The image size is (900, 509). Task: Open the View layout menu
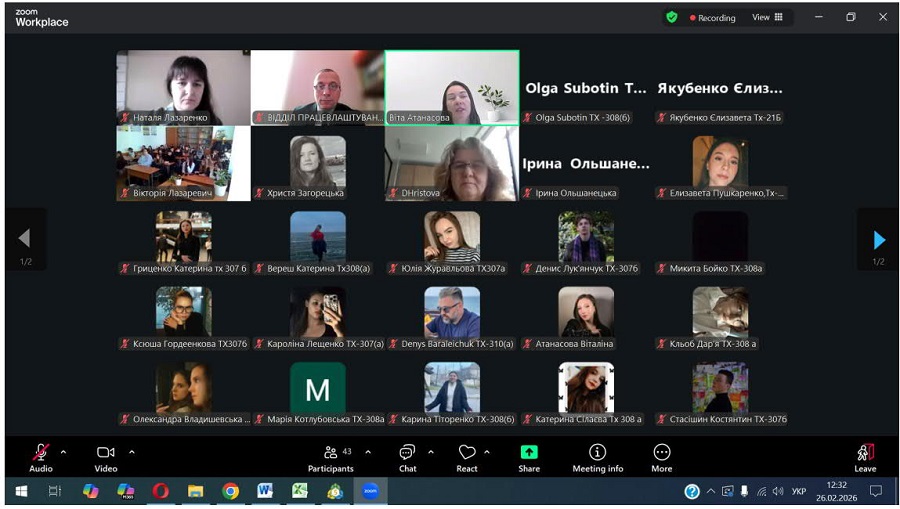point(768,17)
